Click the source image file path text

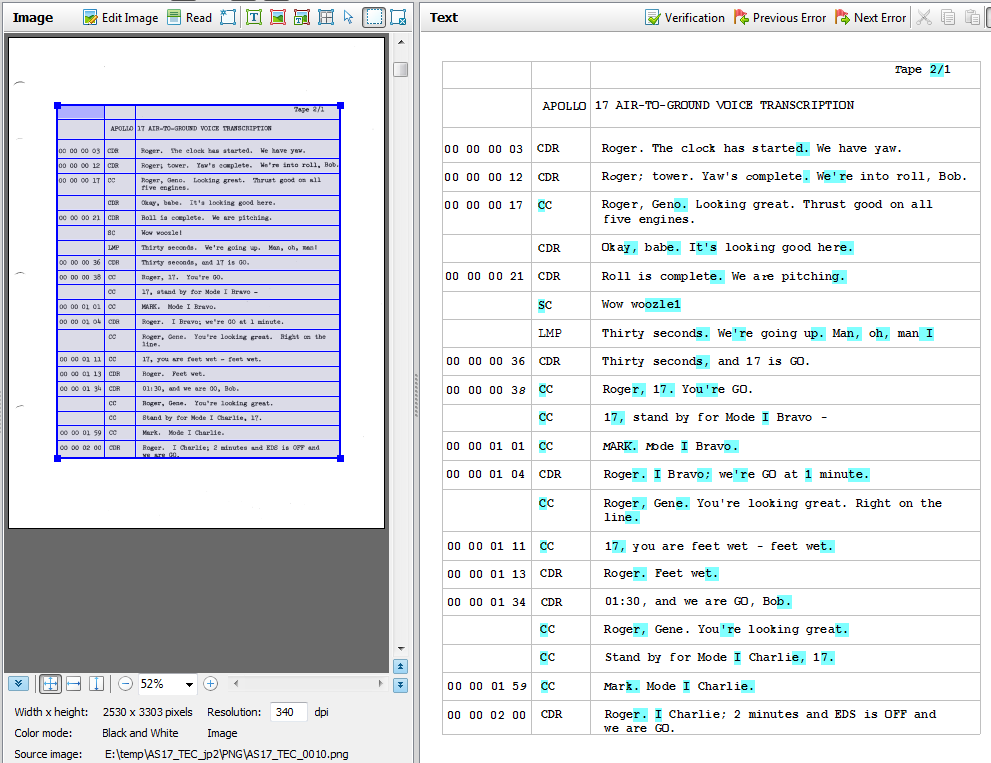(226, 754)
